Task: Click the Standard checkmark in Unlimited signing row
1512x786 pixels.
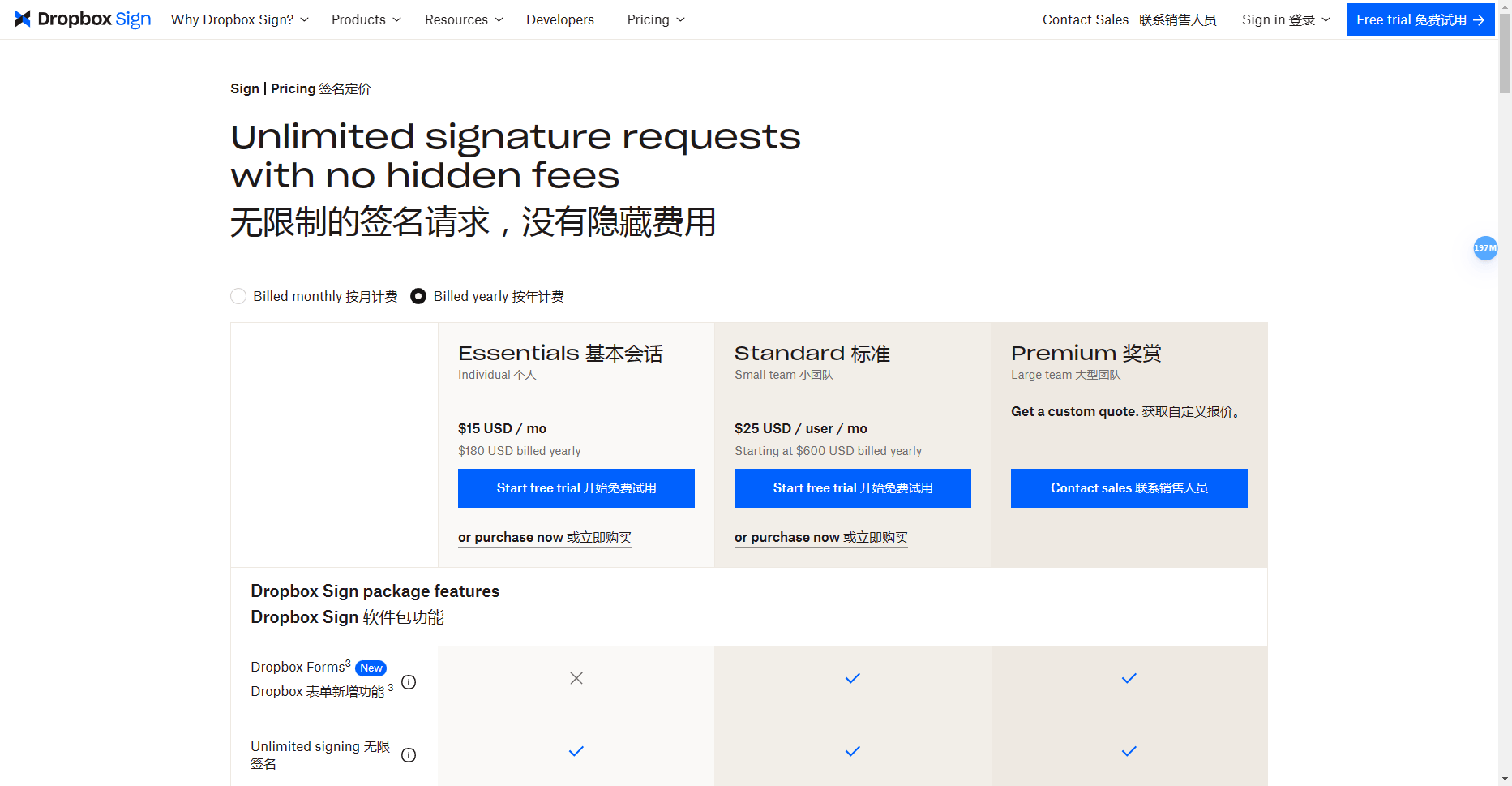Action: click(852, 751)
